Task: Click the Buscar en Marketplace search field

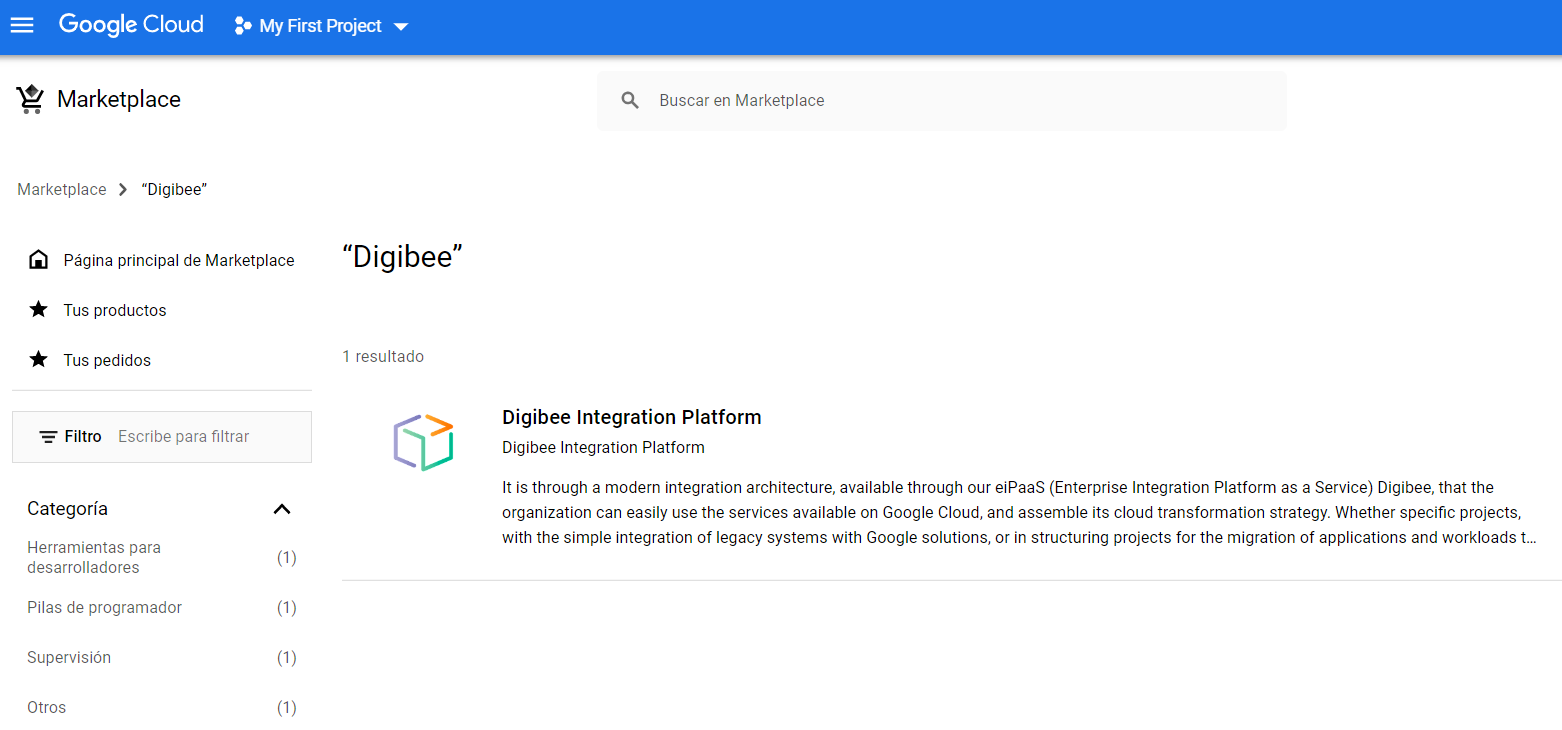Action: [x=960, y=101]
